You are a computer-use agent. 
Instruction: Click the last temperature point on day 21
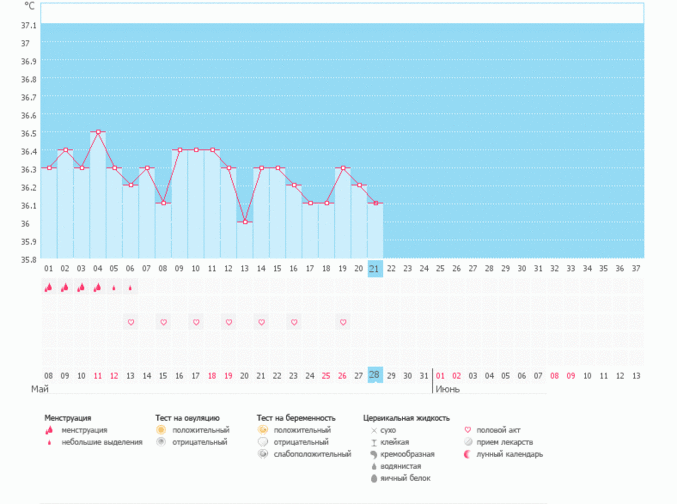pos(375,204)
